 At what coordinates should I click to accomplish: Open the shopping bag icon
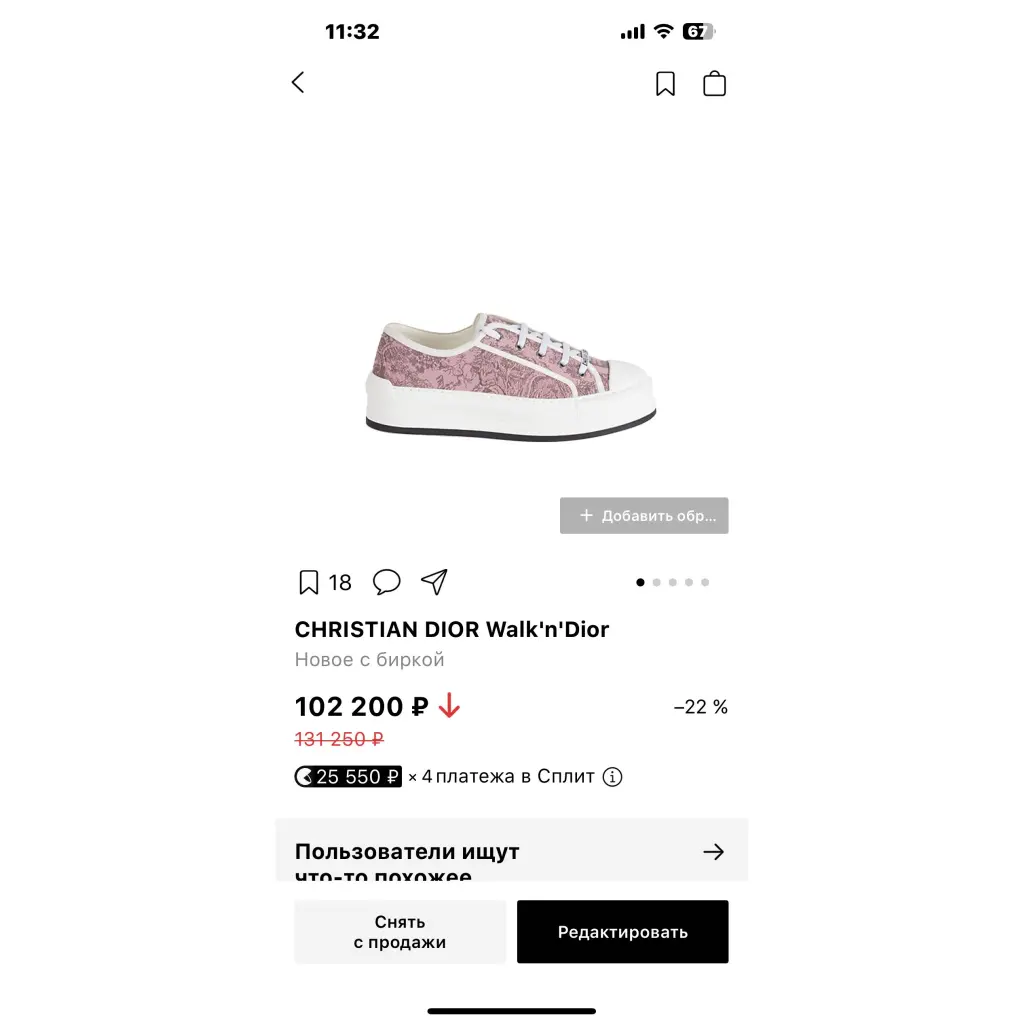[714, 84]
